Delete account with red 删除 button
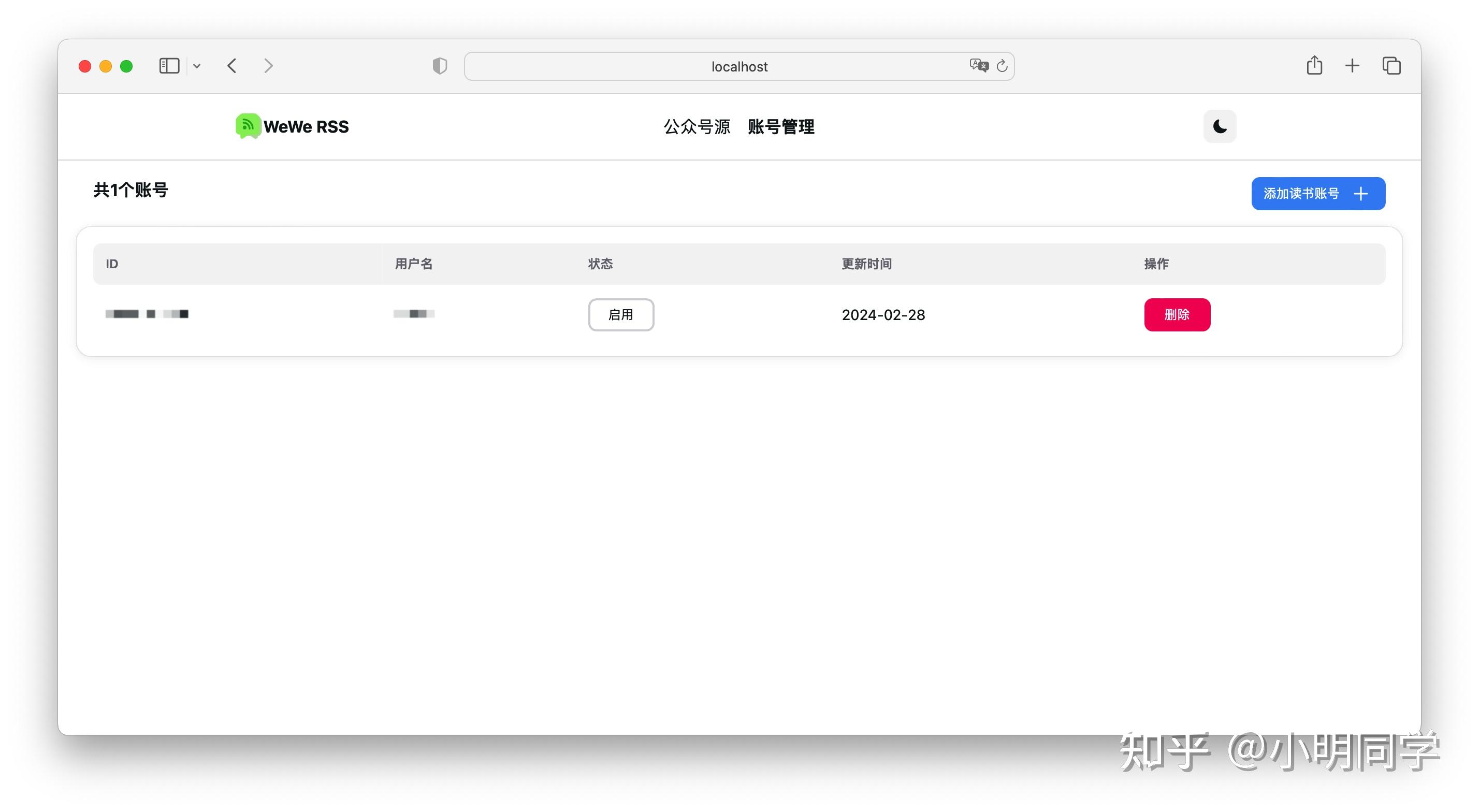Image resolution: width=1479 pixels, height=812 pixels. [1177, 315]
